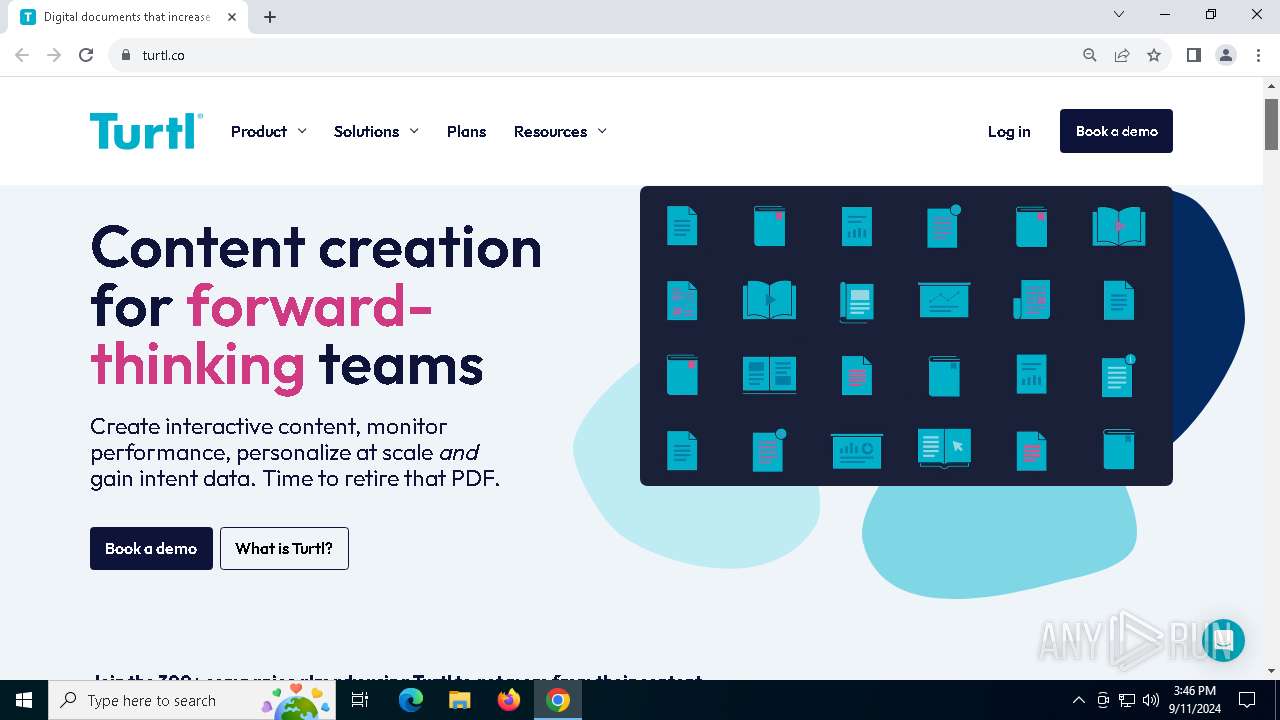Viewport: 1280px width, 720px height.
Task: Show hidden system tray icons
Action: 1078,700
